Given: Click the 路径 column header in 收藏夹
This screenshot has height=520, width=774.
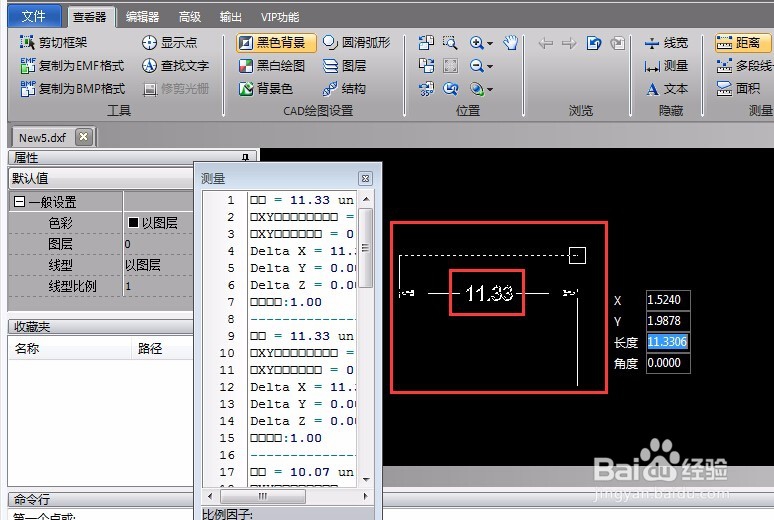Looking at the screenshot, I should coord(163,348).
